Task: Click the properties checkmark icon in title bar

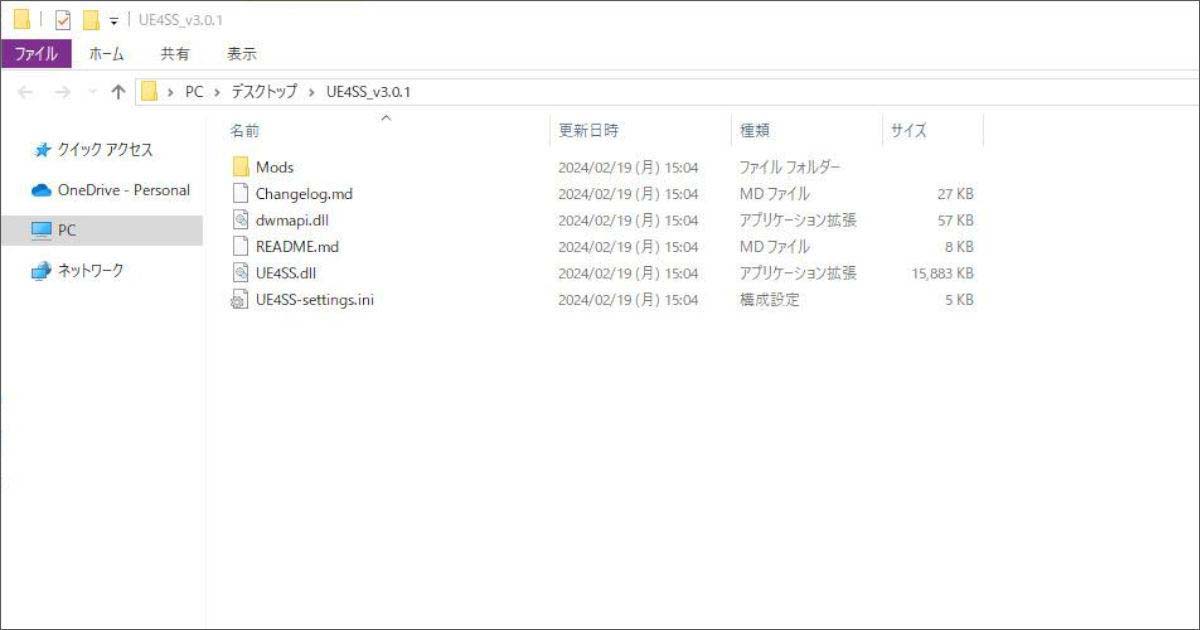Action: pyautogui.click(x=63, y=20)
